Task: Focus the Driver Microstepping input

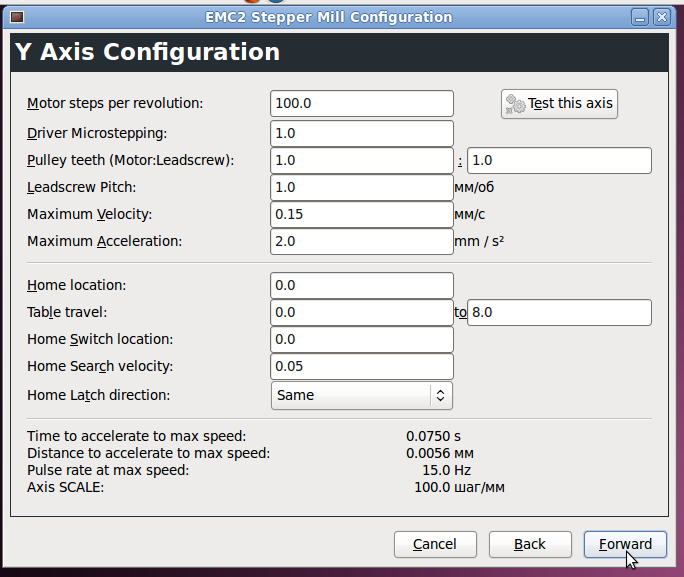Action: (362, 133)
